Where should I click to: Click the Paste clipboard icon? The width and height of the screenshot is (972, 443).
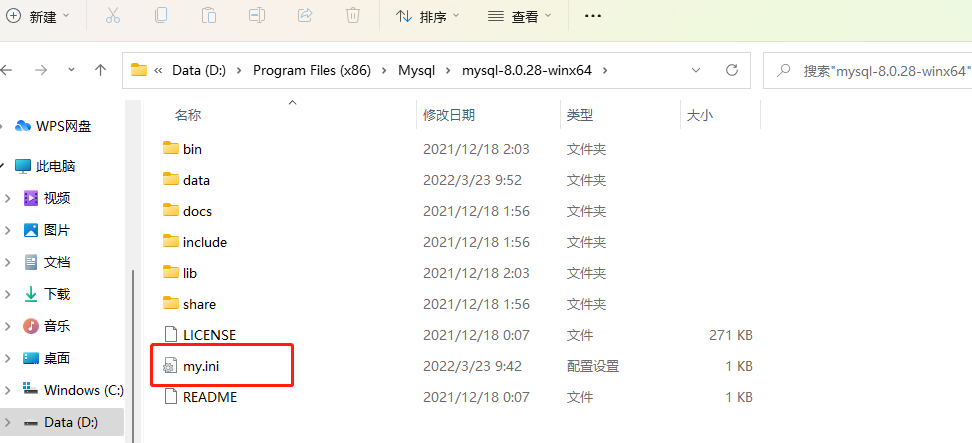pyautogui.click(x=209, y=15)
